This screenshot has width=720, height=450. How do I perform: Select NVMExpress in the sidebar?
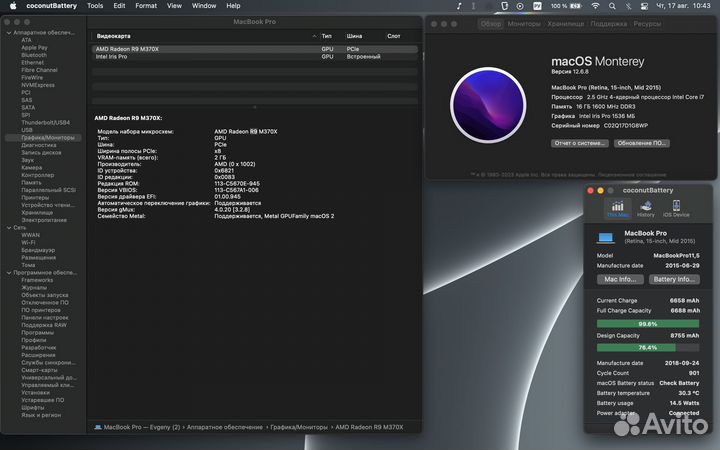coord(38,85)
